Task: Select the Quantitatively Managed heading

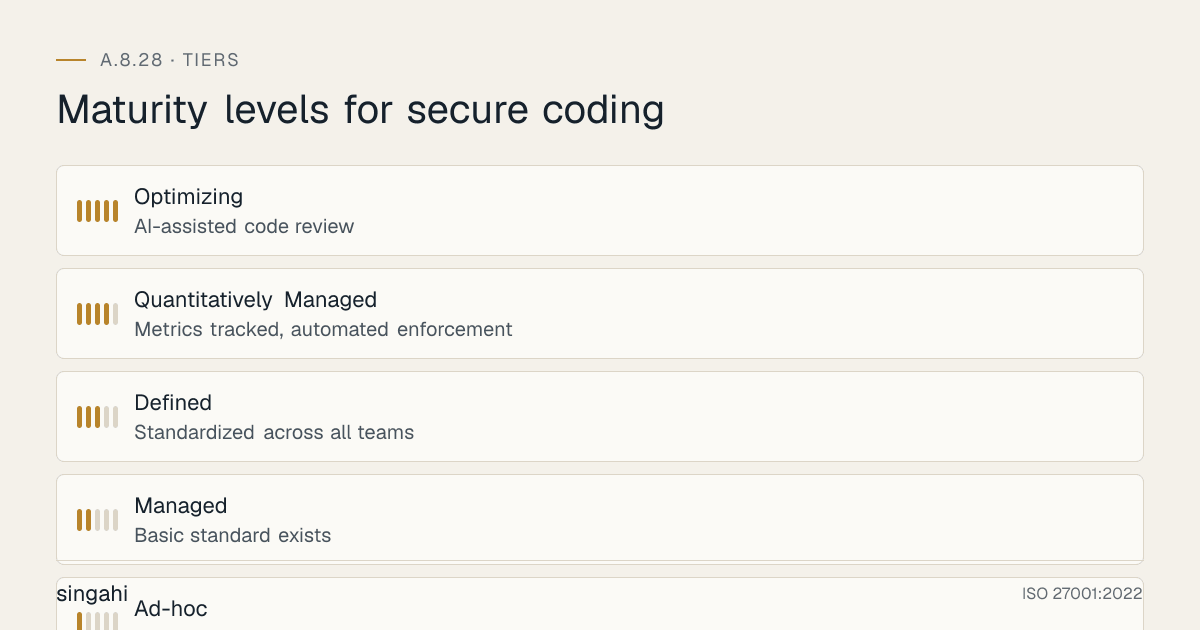Action: point(255,300)
